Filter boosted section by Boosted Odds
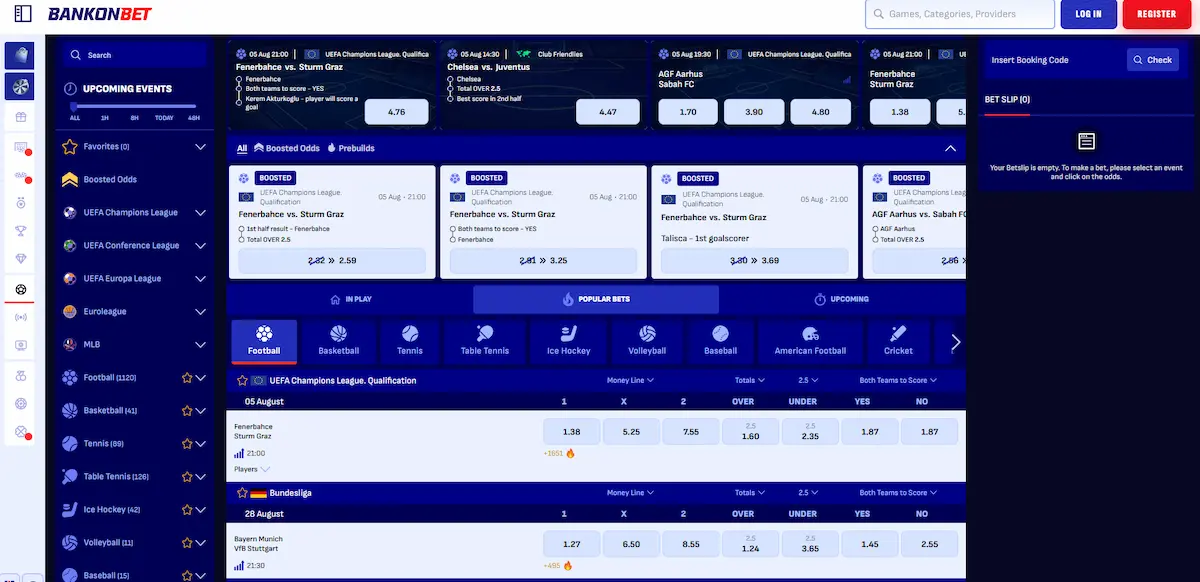This screenshot has width=1200, height=582. click(x=287, y=148)
